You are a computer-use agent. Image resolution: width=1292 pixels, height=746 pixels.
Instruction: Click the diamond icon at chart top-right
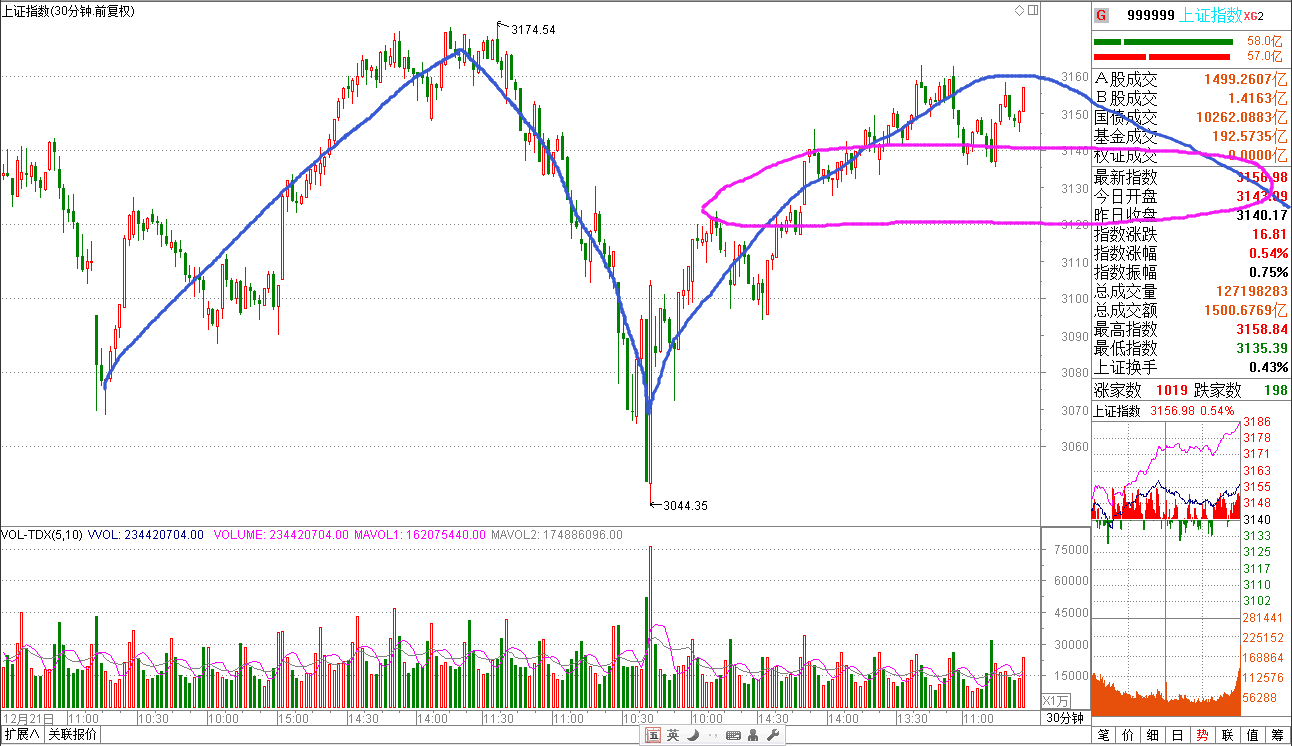pyautogui.click(x=1019, y=11)
